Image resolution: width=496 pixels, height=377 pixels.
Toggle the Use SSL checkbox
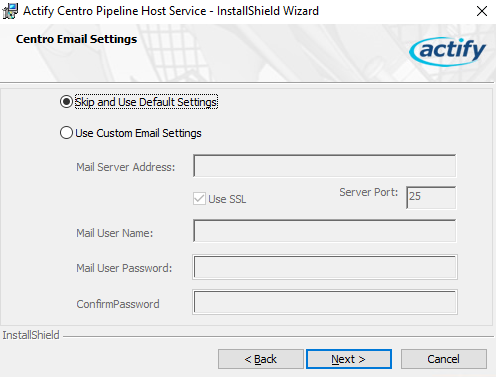pyautogui.click(x=199, y=199)
